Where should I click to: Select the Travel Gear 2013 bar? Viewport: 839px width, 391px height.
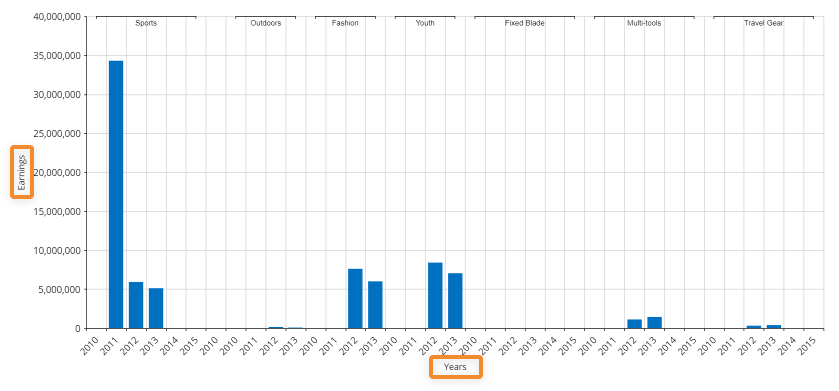pos(774,326)
